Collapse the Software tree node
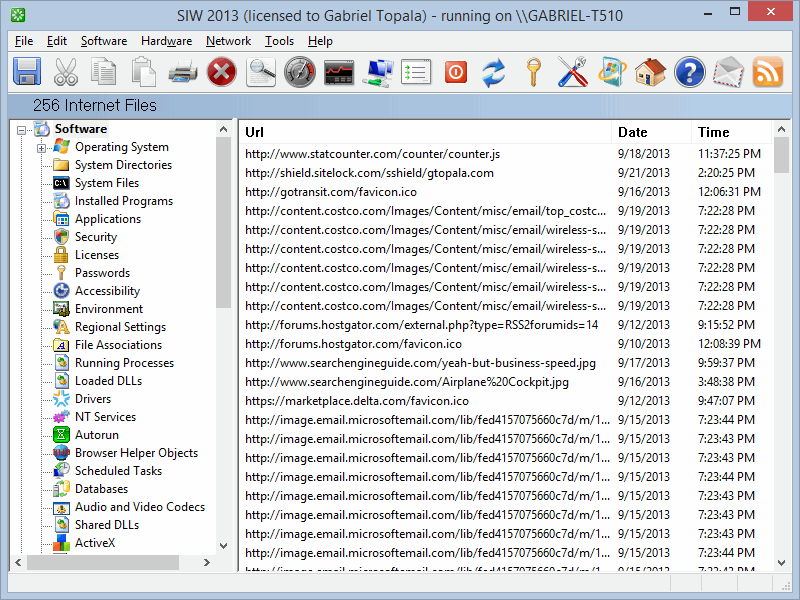 (x=23, y=130)
